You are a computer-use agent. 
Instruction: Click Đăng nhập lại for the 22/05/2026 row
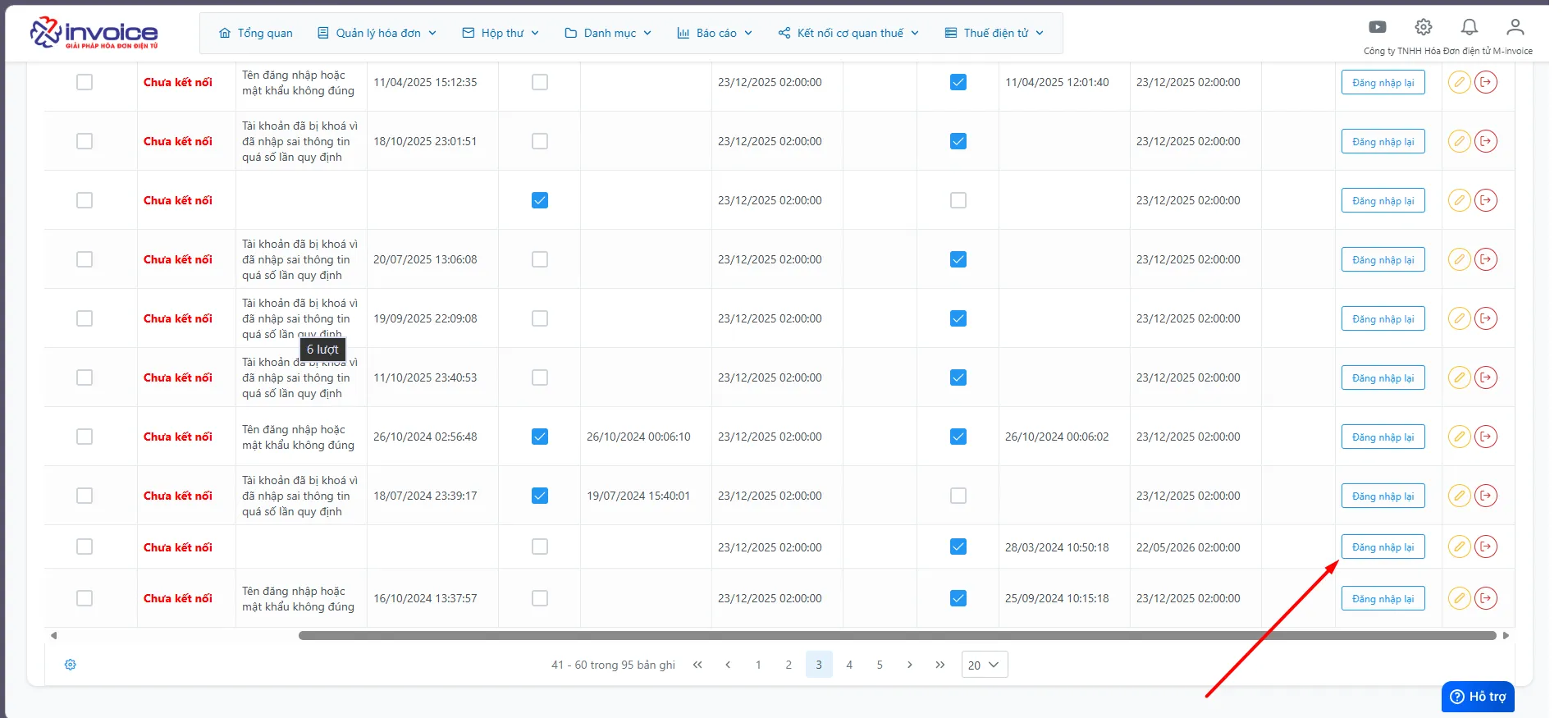click(1383, 547)
